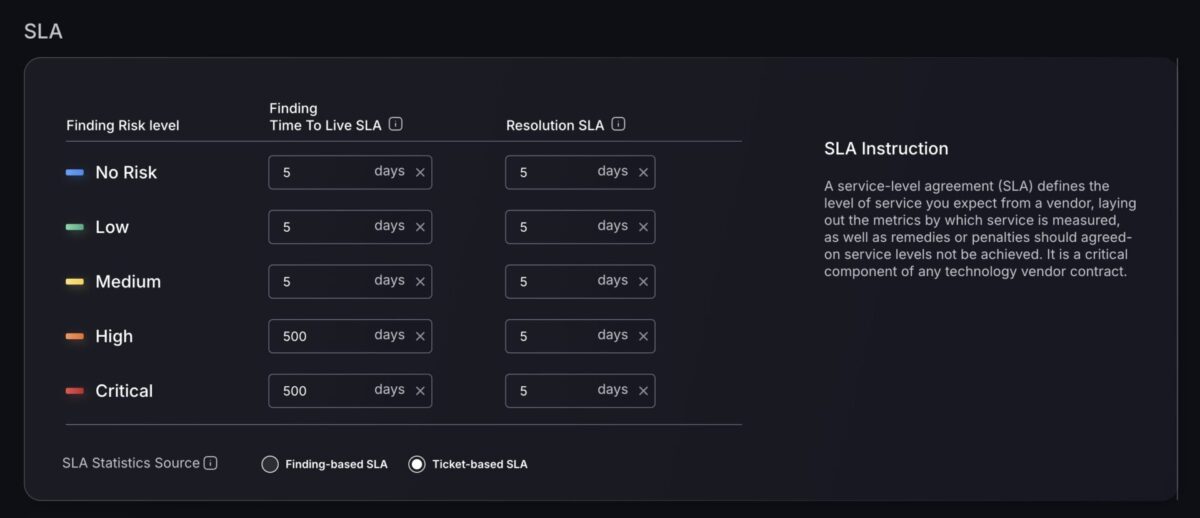Screen dimensions: 1200x518
Task: Click the High Resolution SLA input field
Action: click(580, 336)
